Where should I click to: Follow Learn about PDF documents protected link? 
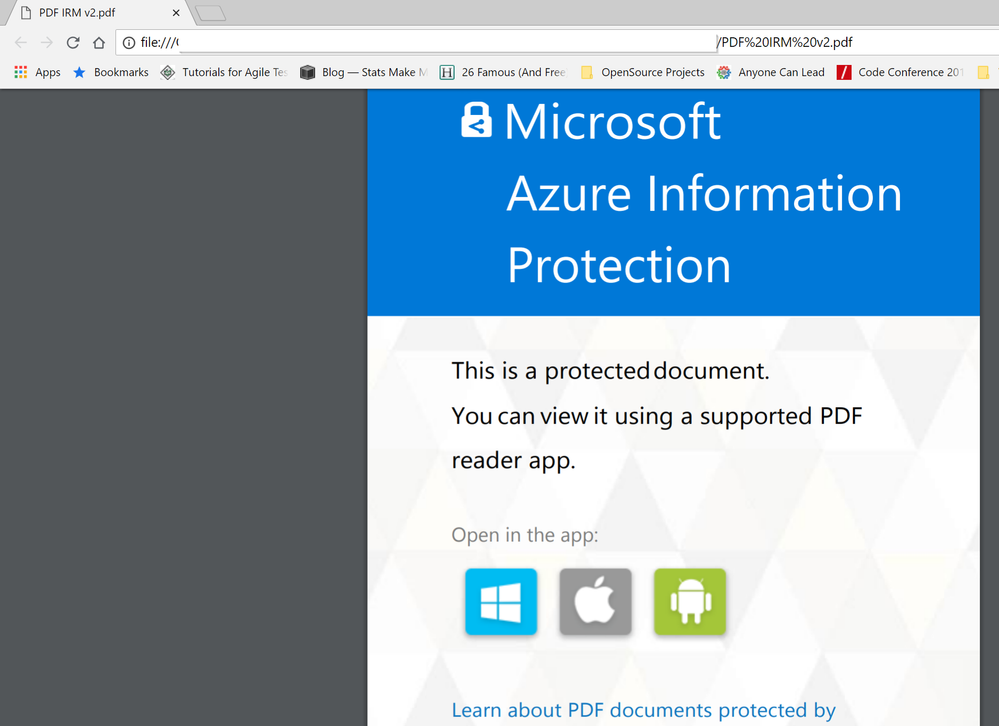[x=643, y=710]
